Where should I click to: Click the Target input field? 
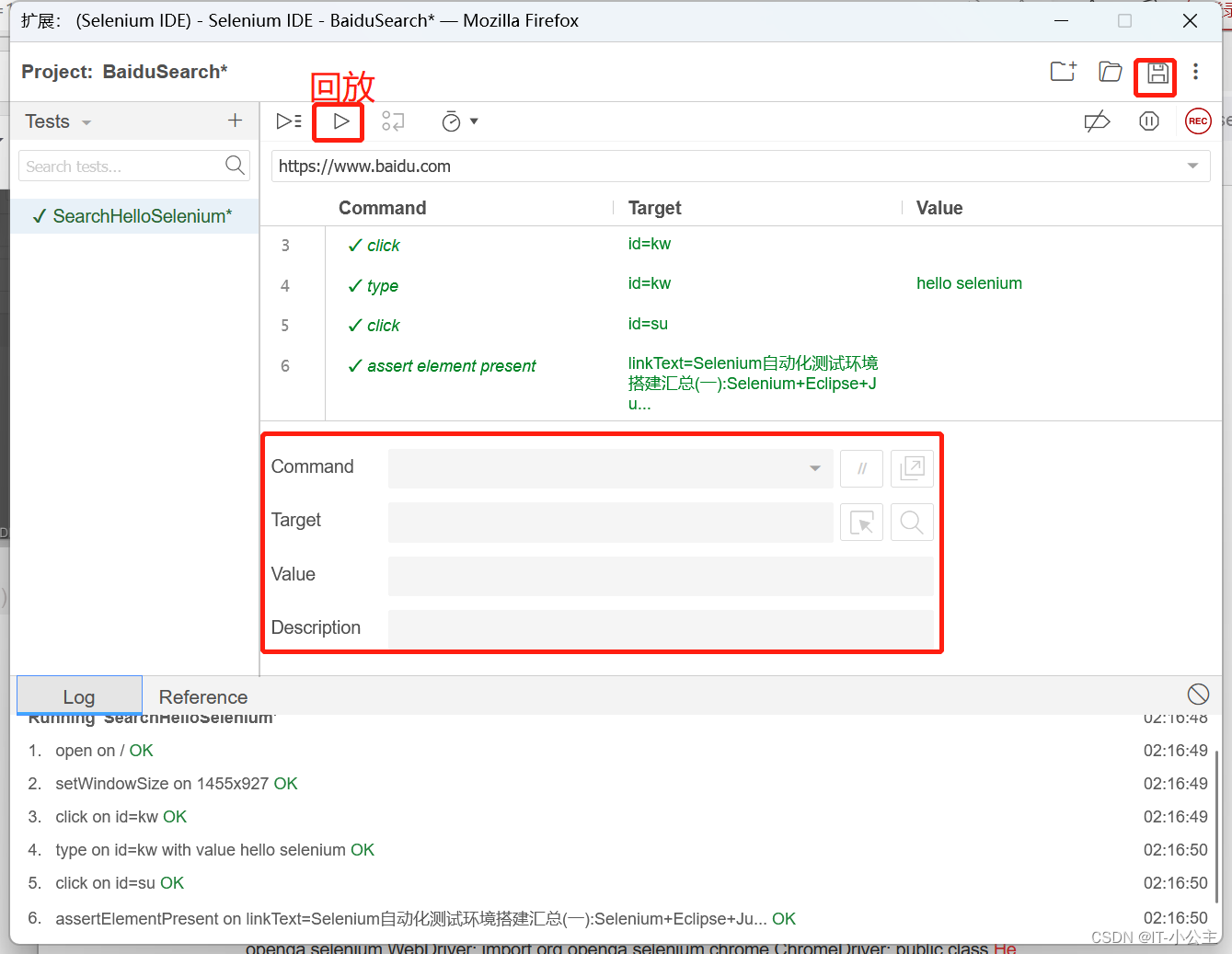point(611,522)
